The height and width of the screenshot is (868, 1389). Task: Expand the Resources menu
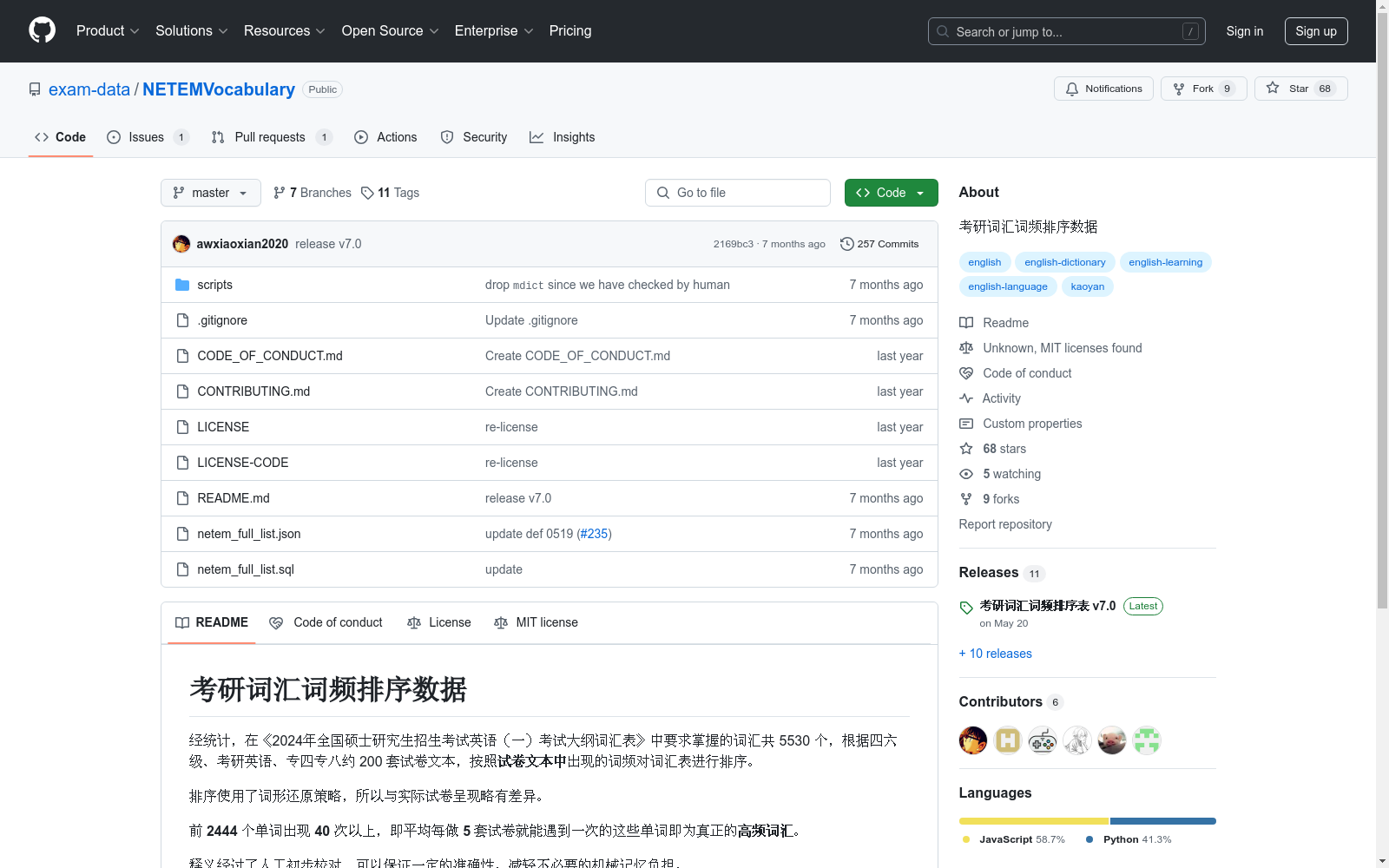point(285,30)
